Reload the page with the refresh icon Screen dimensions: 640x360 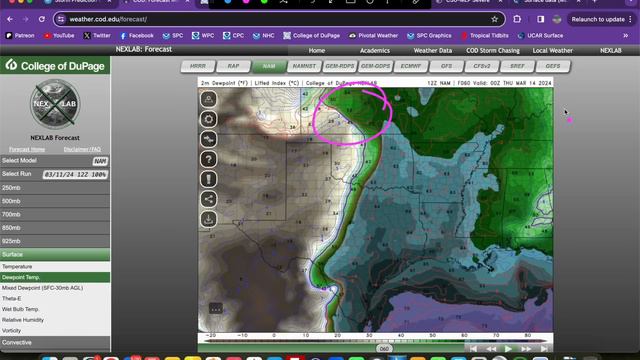click(42, 19)
